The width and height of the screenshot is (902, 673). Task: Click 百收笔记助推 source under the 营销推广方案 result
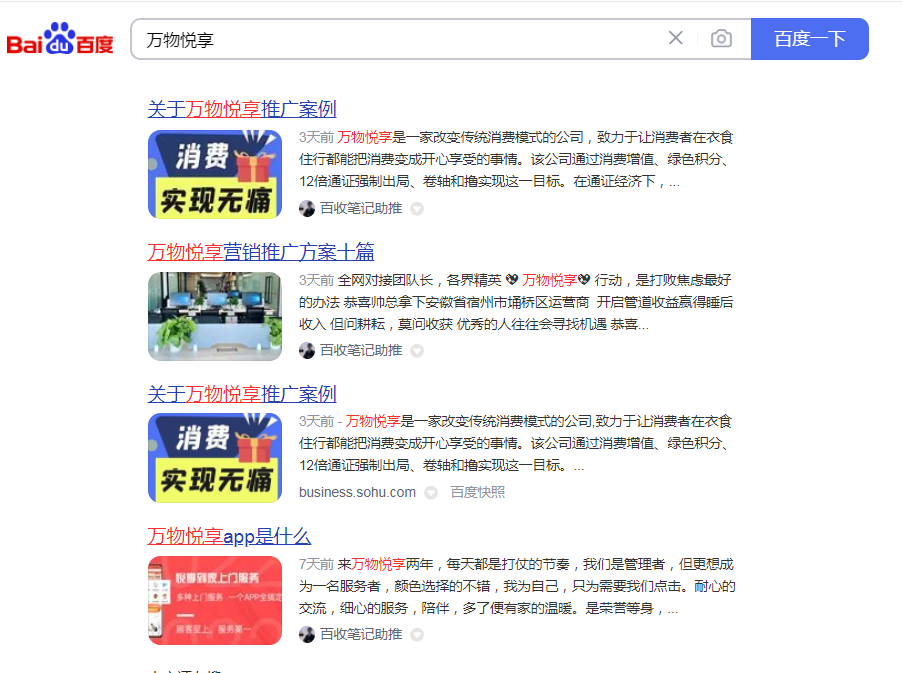pyautogui.click(x=361, y=350)
